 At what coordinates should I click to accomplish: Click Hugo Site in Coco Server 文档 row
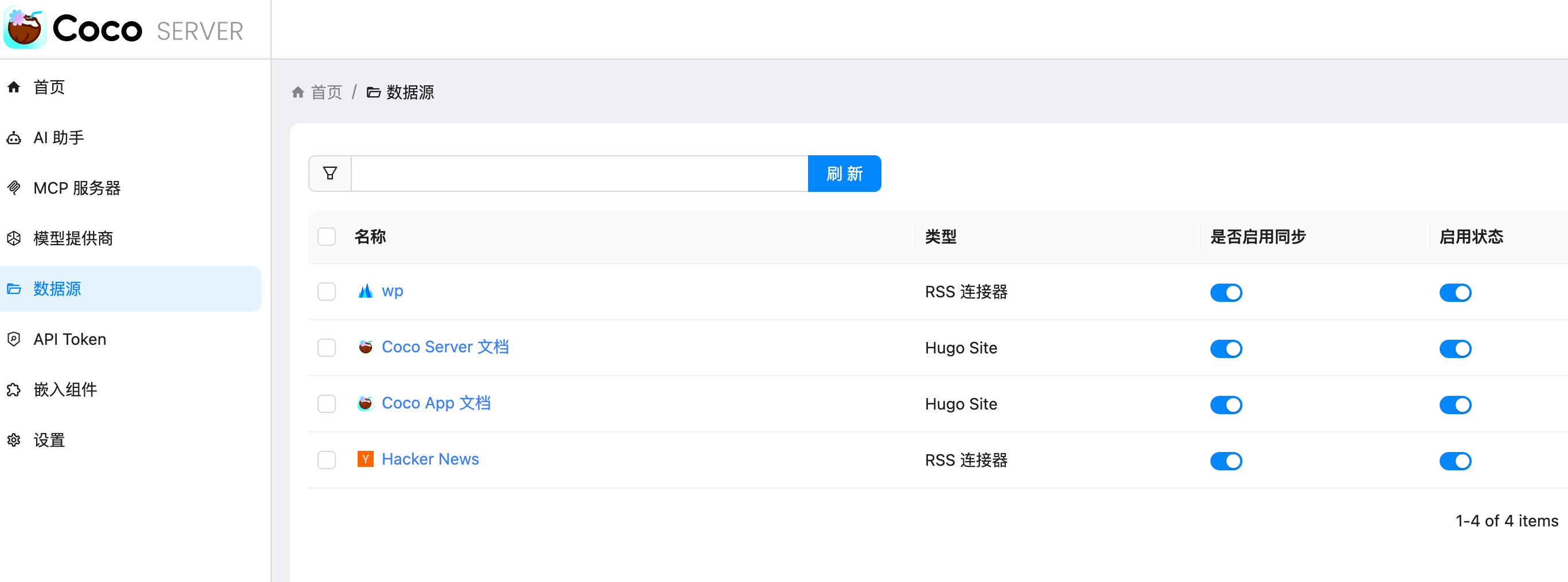point(961,348)
